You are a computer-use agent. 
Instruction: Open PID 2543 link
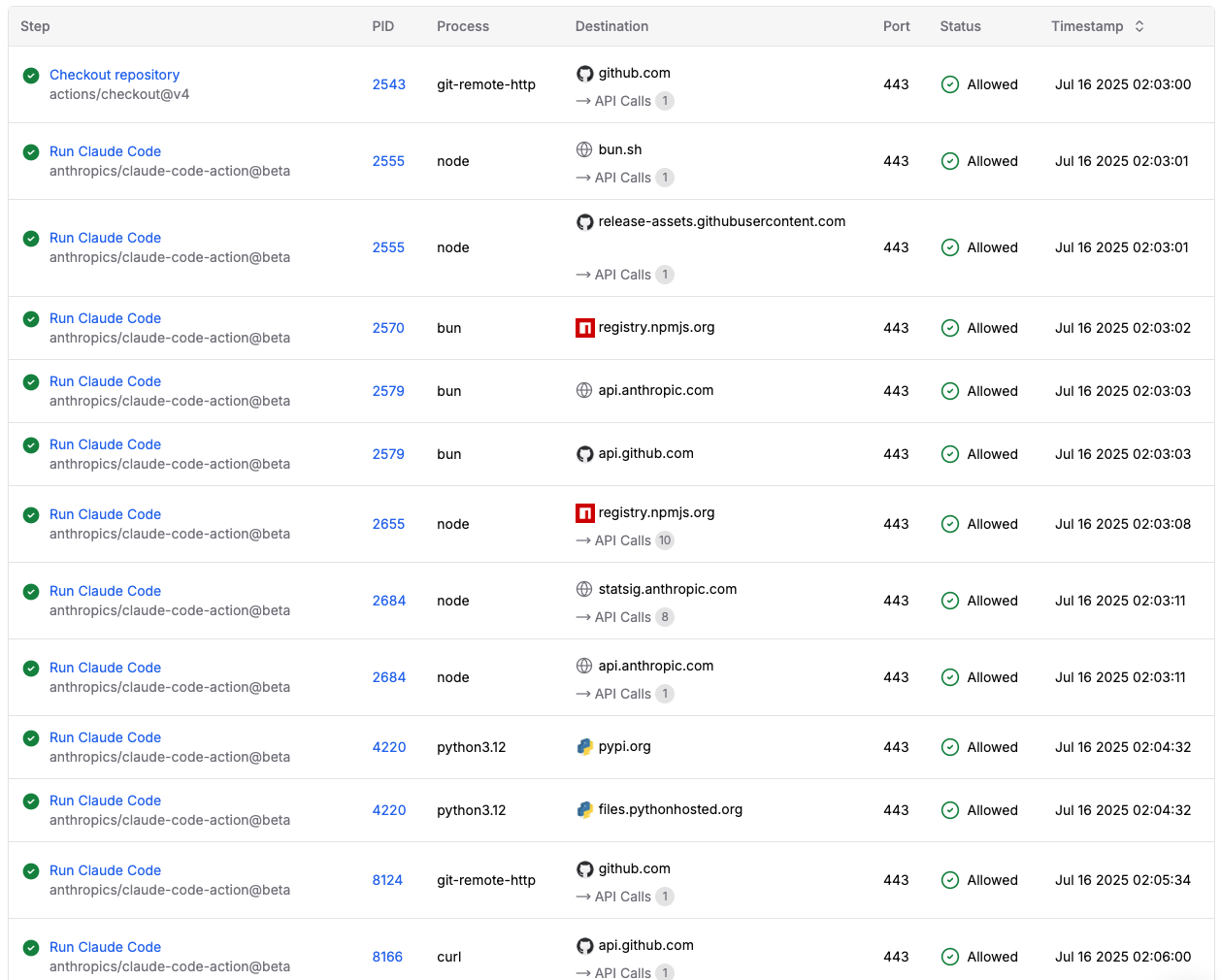pyautogui.click(x=389, y=84)
